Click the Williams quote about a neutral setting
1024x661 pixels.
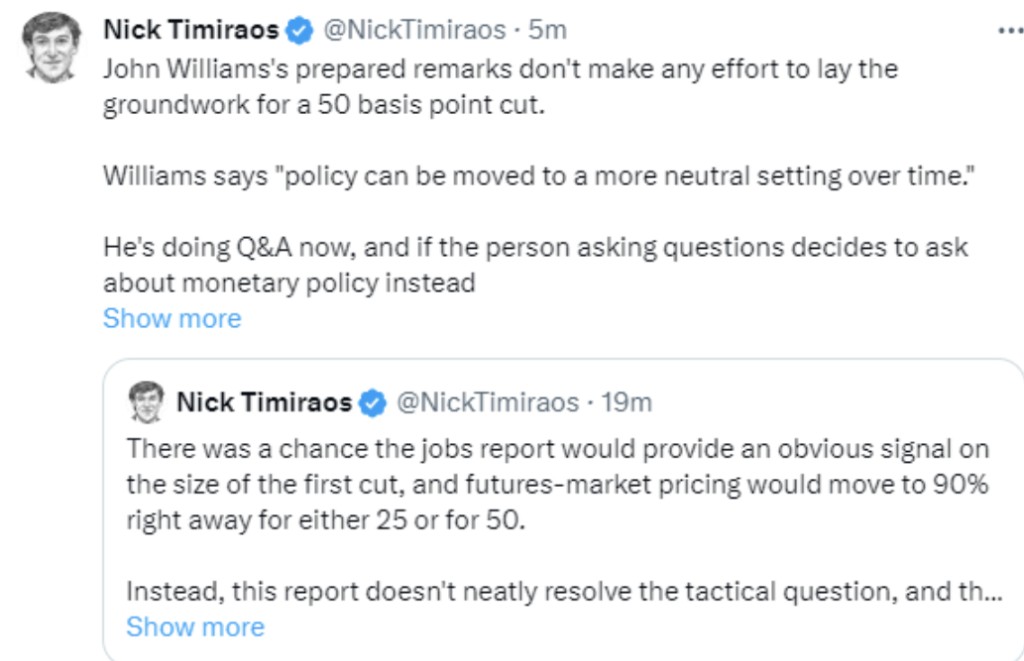[539, 176]
